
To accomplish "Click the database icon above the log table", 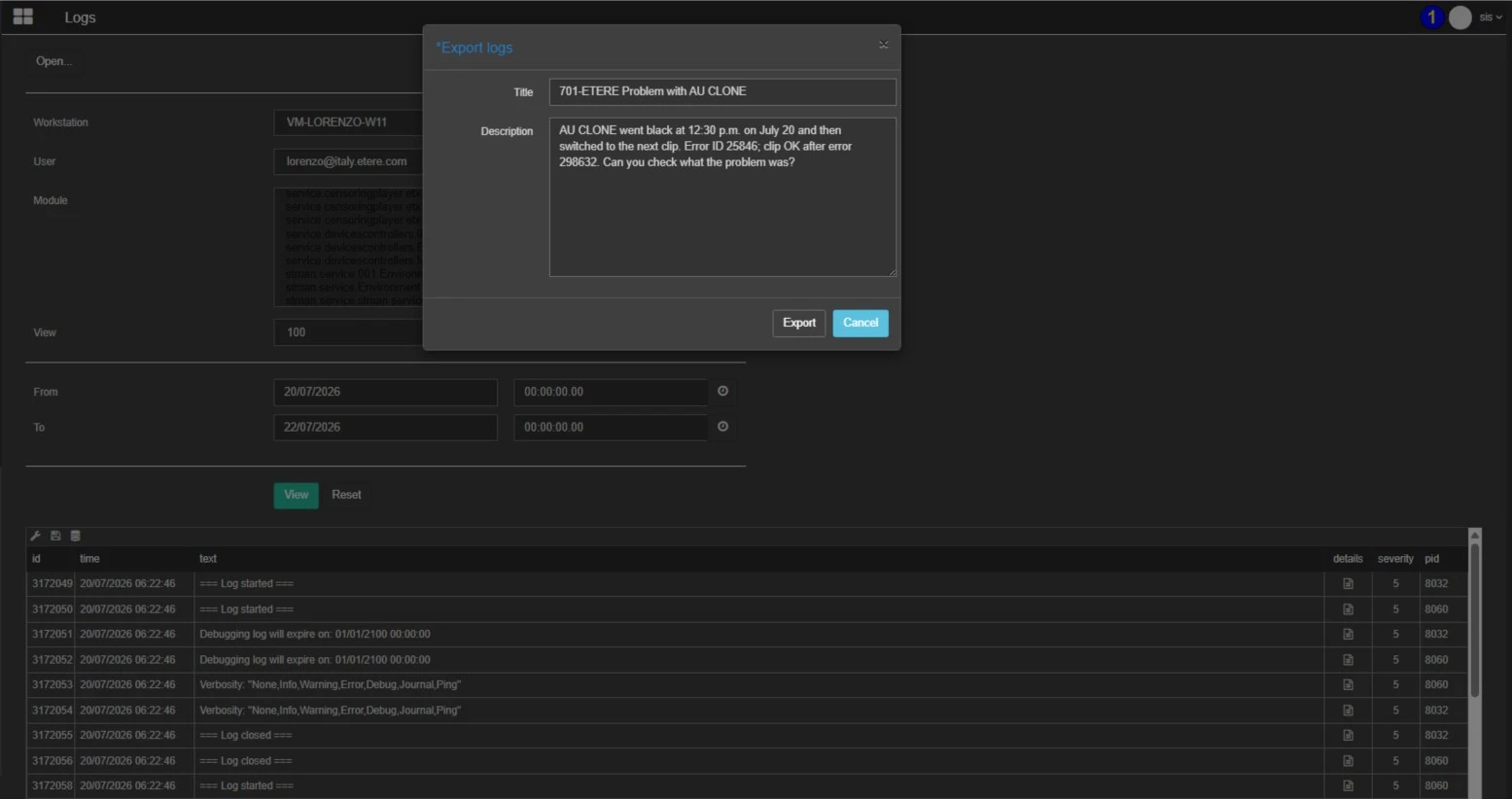I will 75,536.
